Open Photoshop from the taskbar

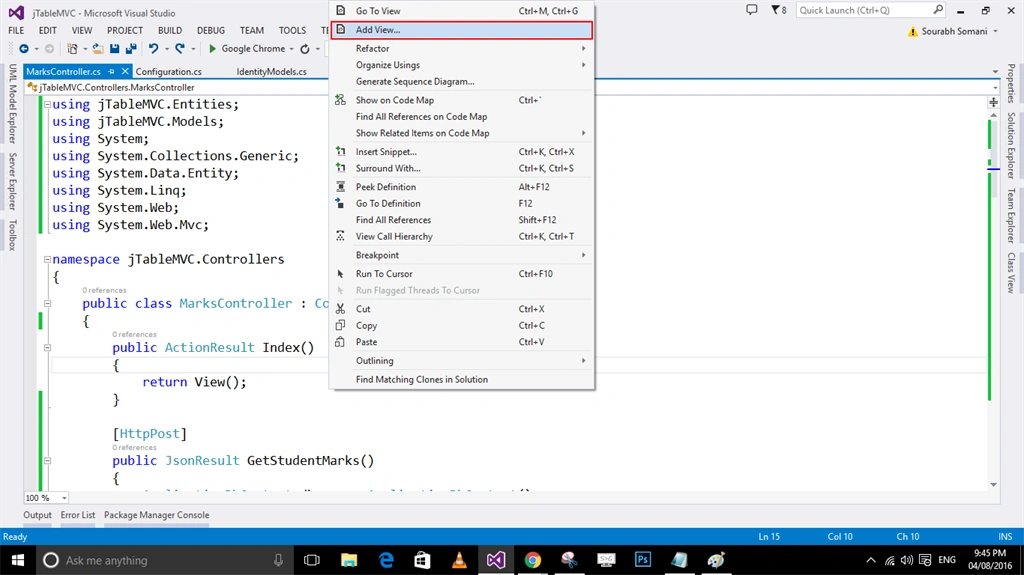(x=643, y=560)
